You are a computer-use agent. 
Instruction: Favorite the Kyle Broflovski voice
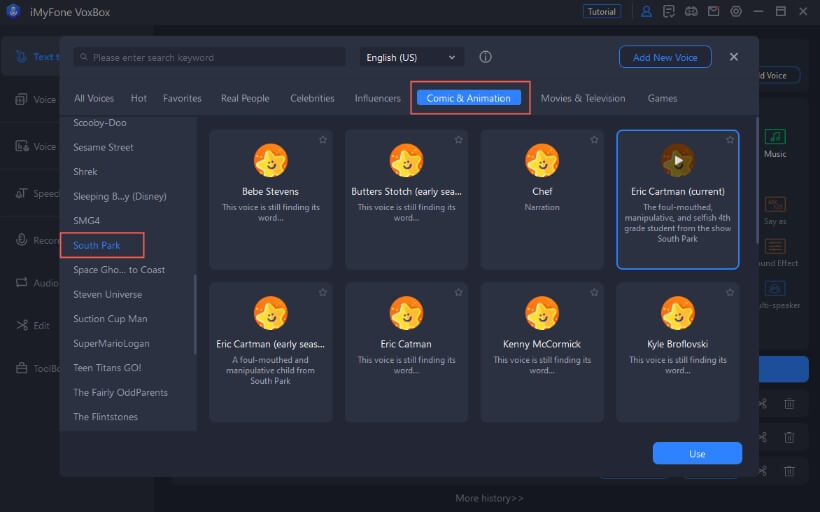[x=730, y=292]
